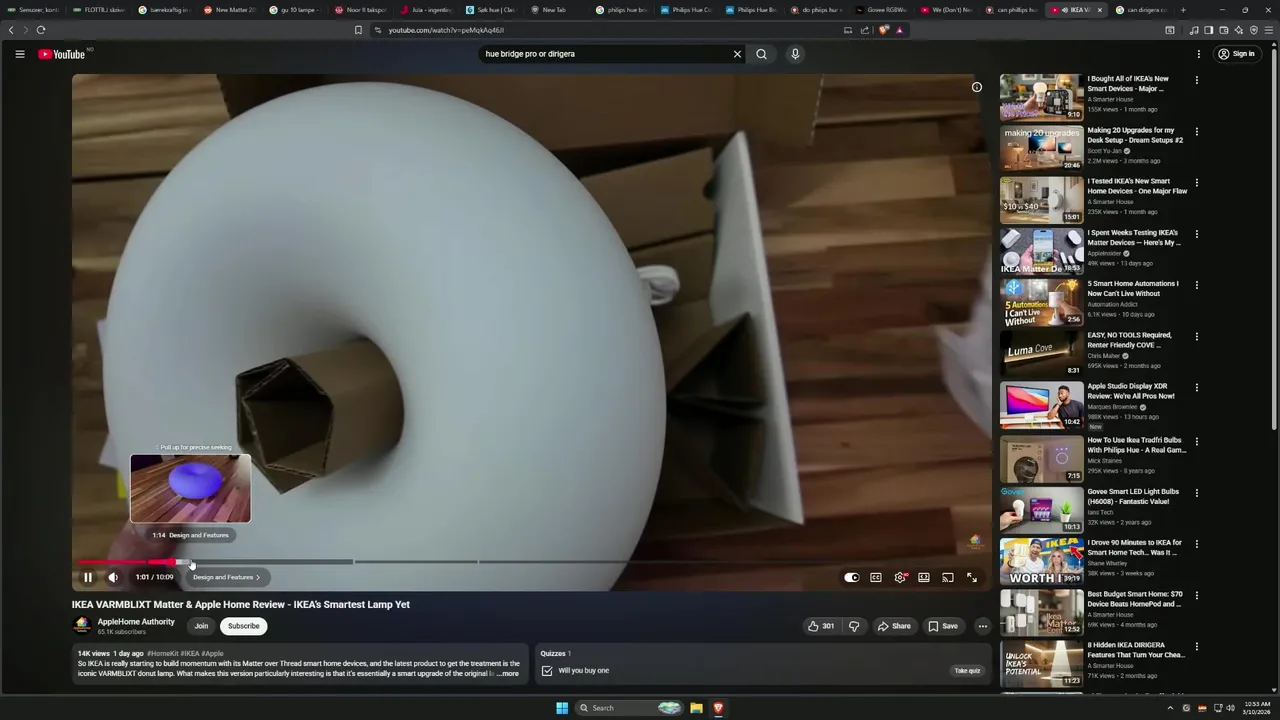Dislike the video

click(x=854, y=626)
